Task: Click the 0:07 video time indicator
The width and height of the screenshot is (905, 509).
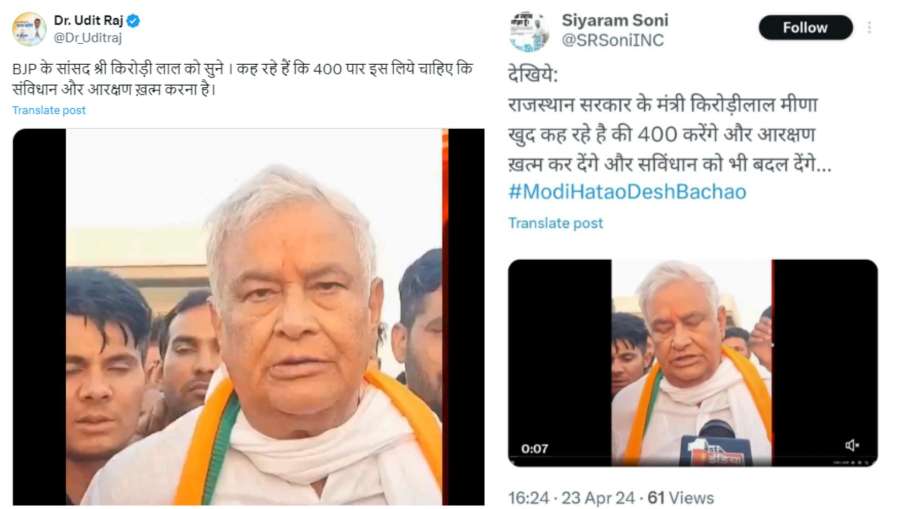Action: coord(534,448)
